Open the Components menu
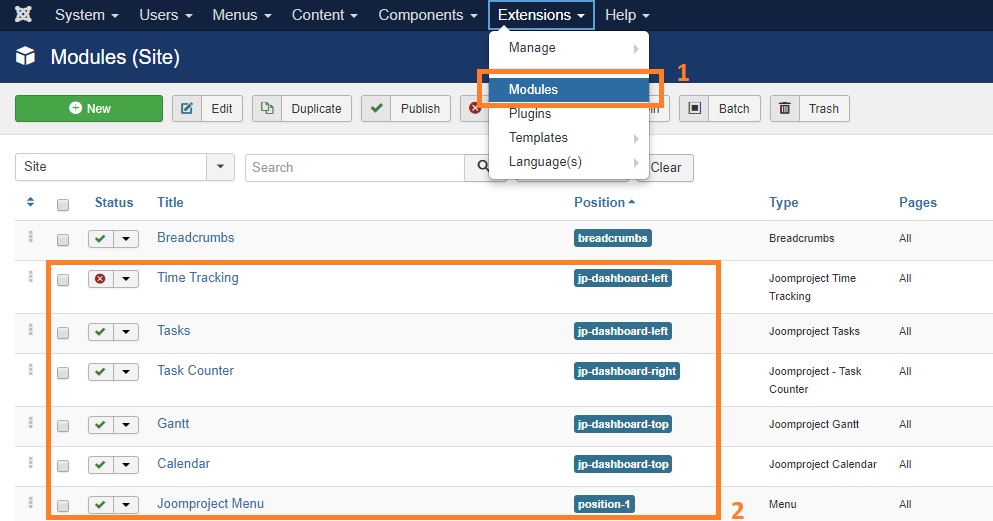993x521 pixels. (x=427, y=15)
